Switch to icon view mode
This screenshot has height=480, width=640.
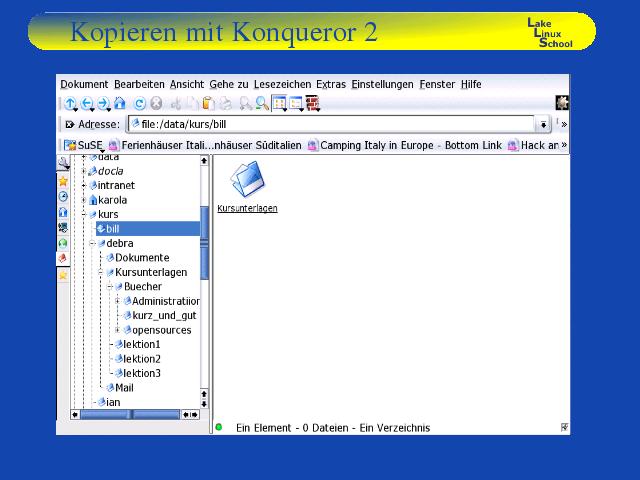pyautogui.click(x=280, y=103)
